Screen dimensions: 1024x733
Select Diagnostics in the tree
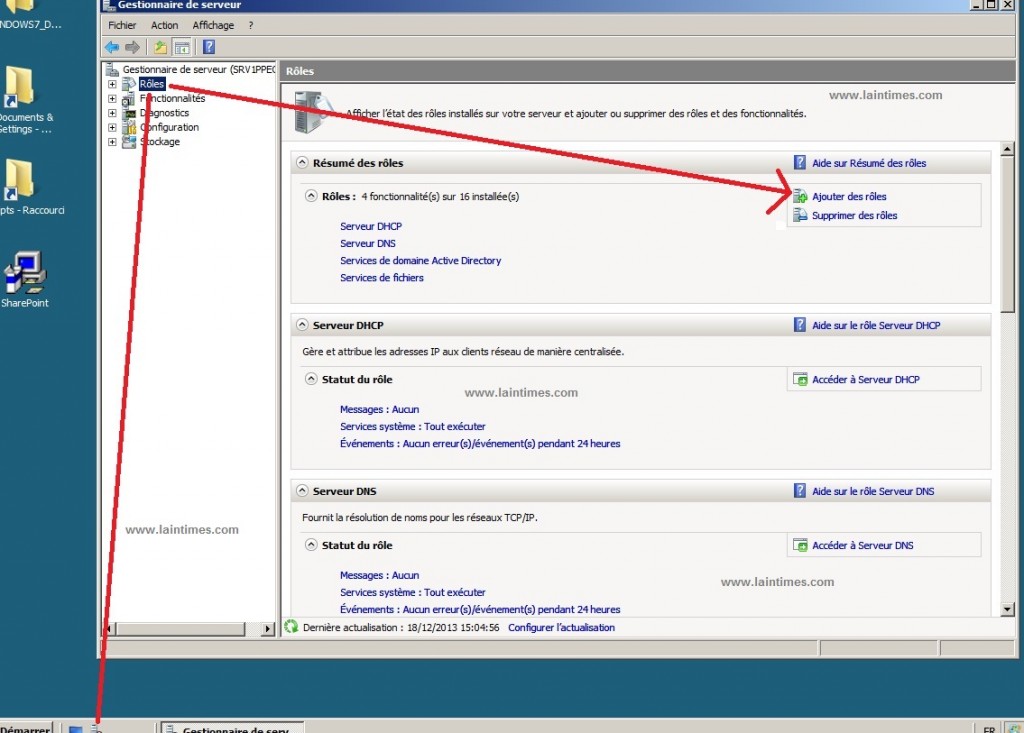[165, 112]
